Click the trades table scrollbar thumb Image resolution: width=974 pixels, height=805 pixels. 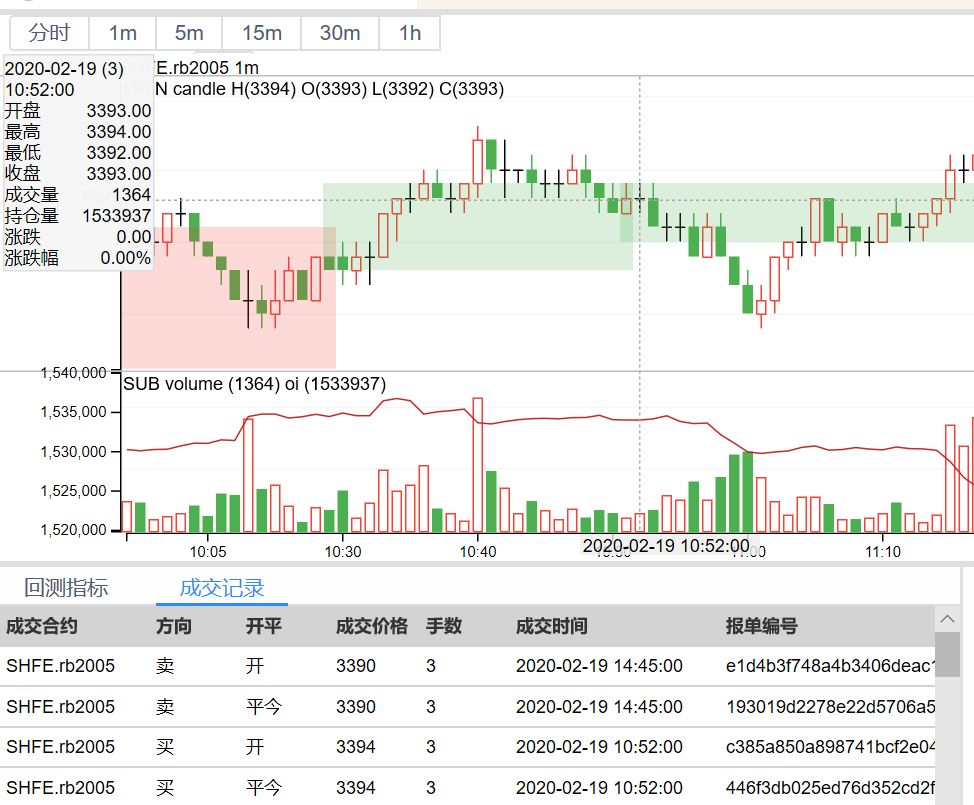pos(947,655)
